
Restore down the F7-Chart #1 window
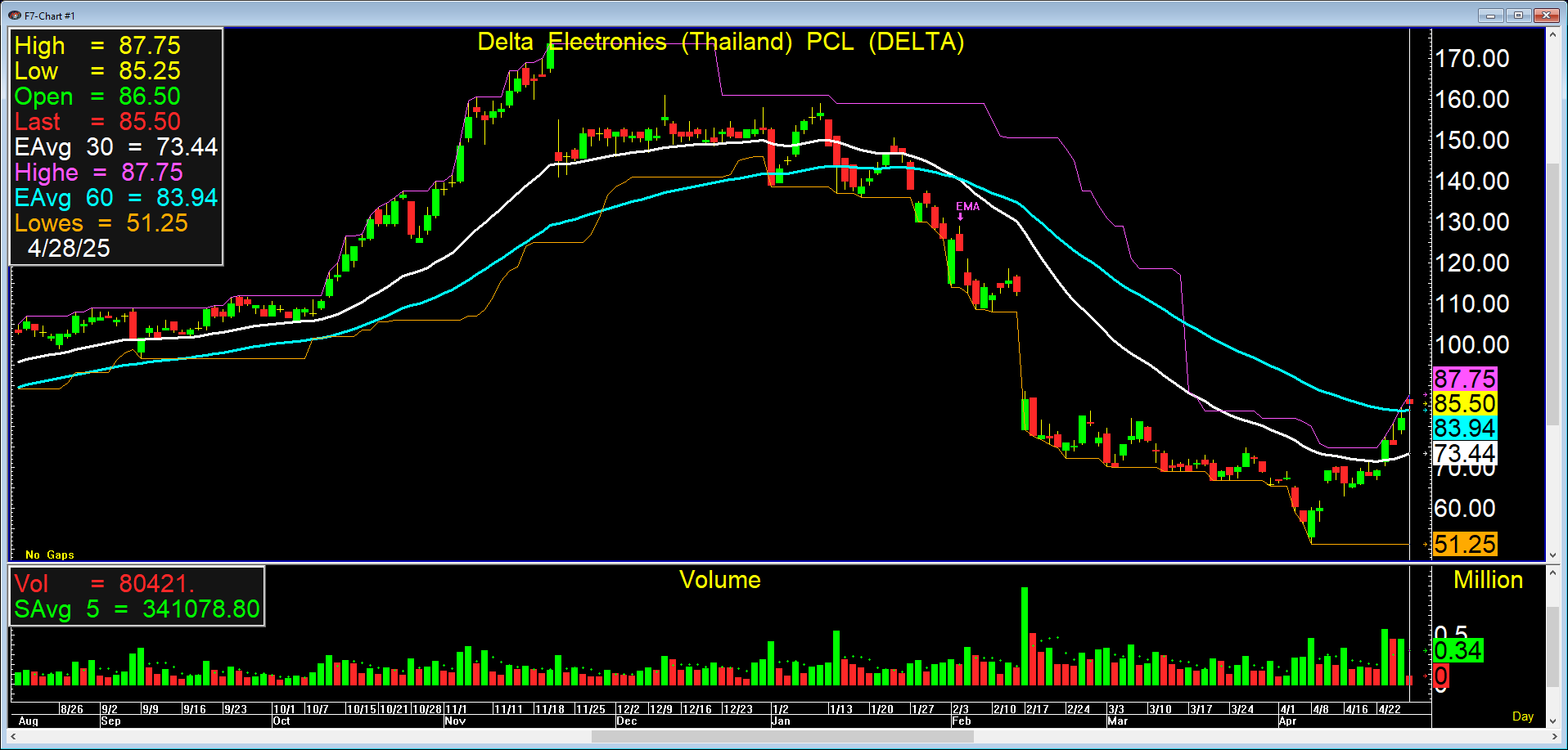1518,16
